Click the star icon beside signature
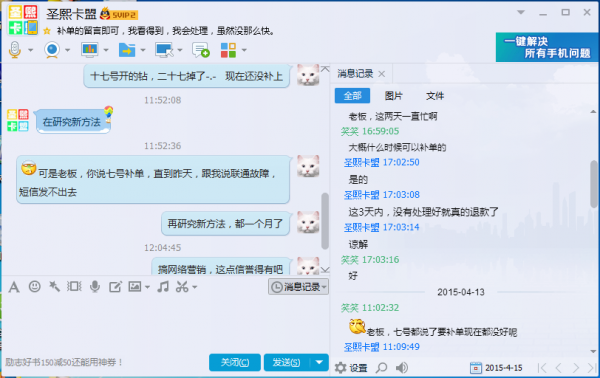Viewport: 600px width, 378px height. (x=47, y=31)
